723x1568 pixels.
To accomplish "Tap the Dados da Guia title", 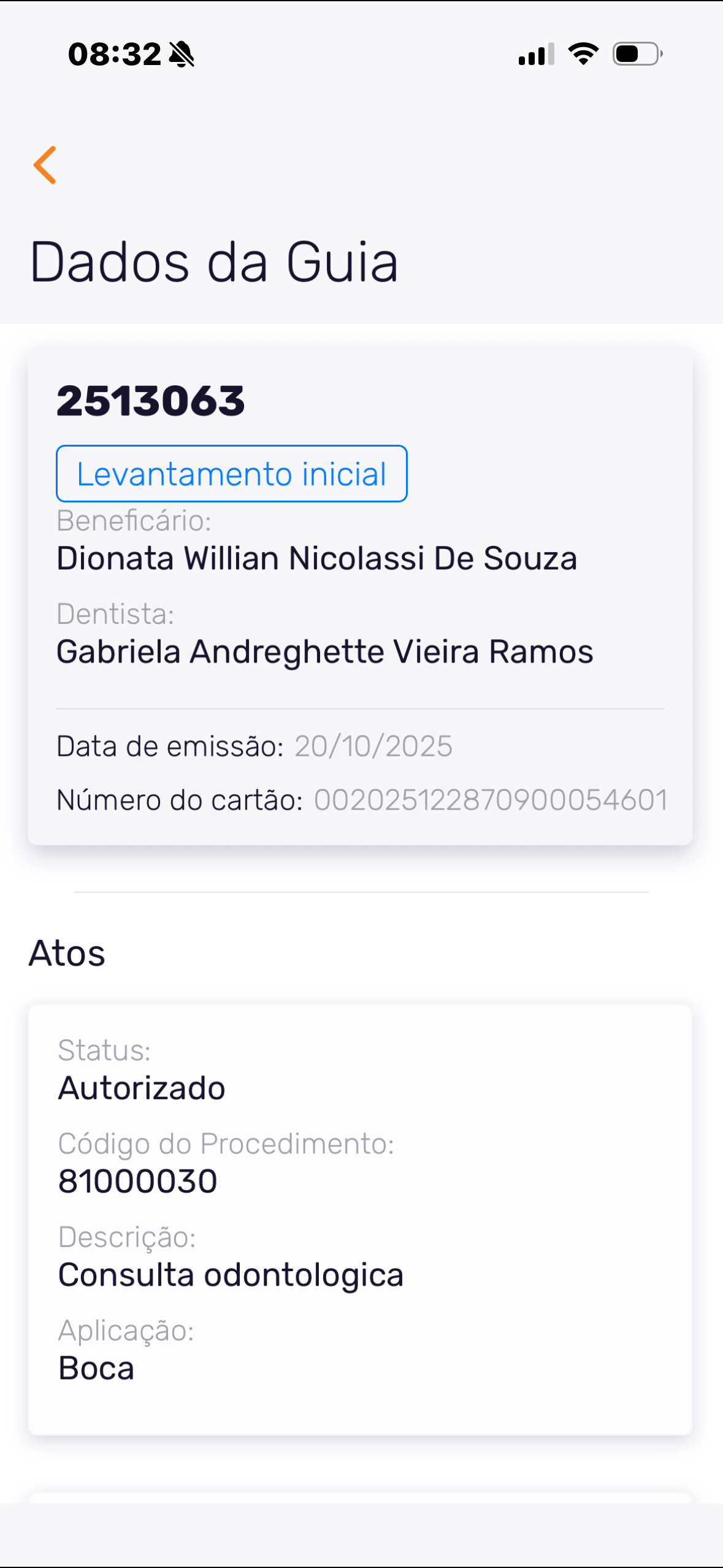I will (x=214, y=262).
